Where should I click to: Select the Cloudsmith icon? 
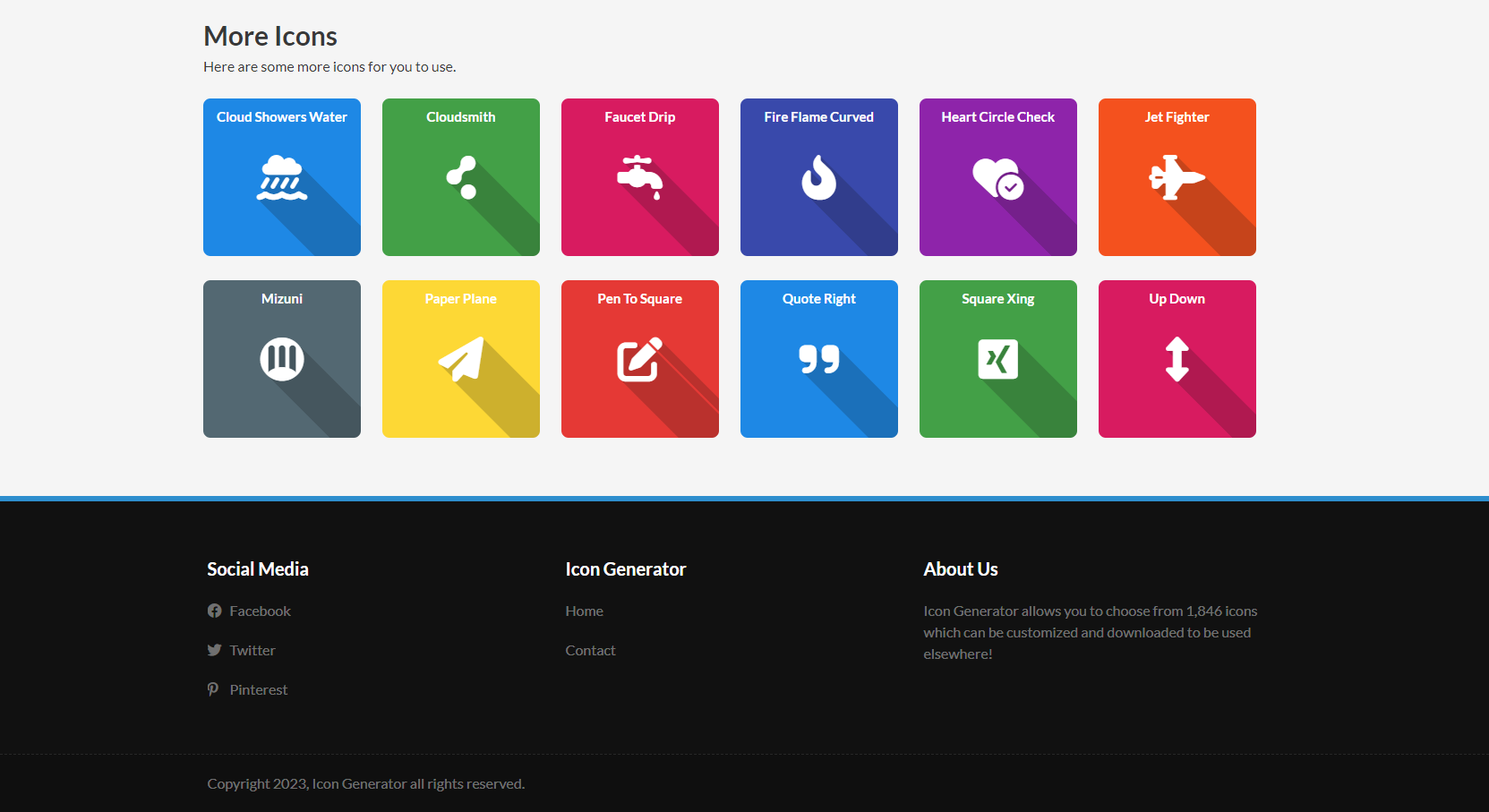460,177
